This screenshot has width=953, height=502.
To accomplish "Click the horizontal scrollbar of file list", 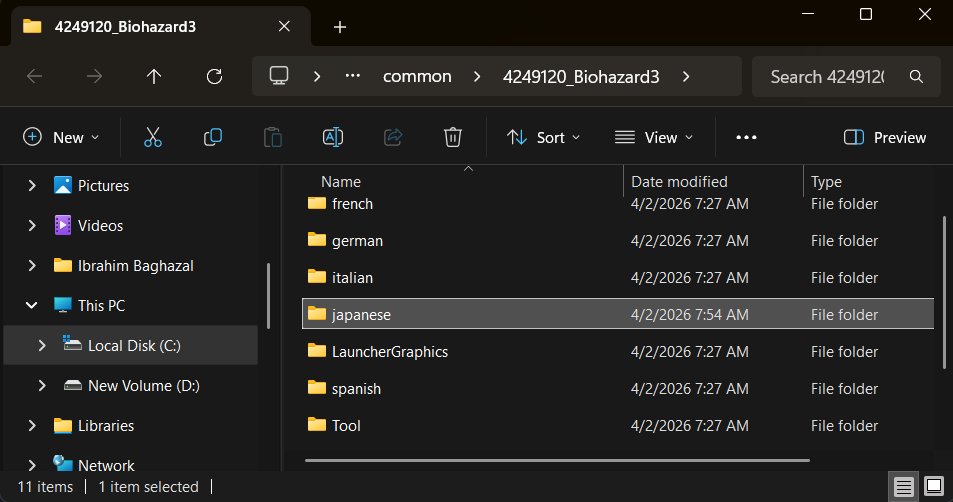I will (x=557, y=460).
